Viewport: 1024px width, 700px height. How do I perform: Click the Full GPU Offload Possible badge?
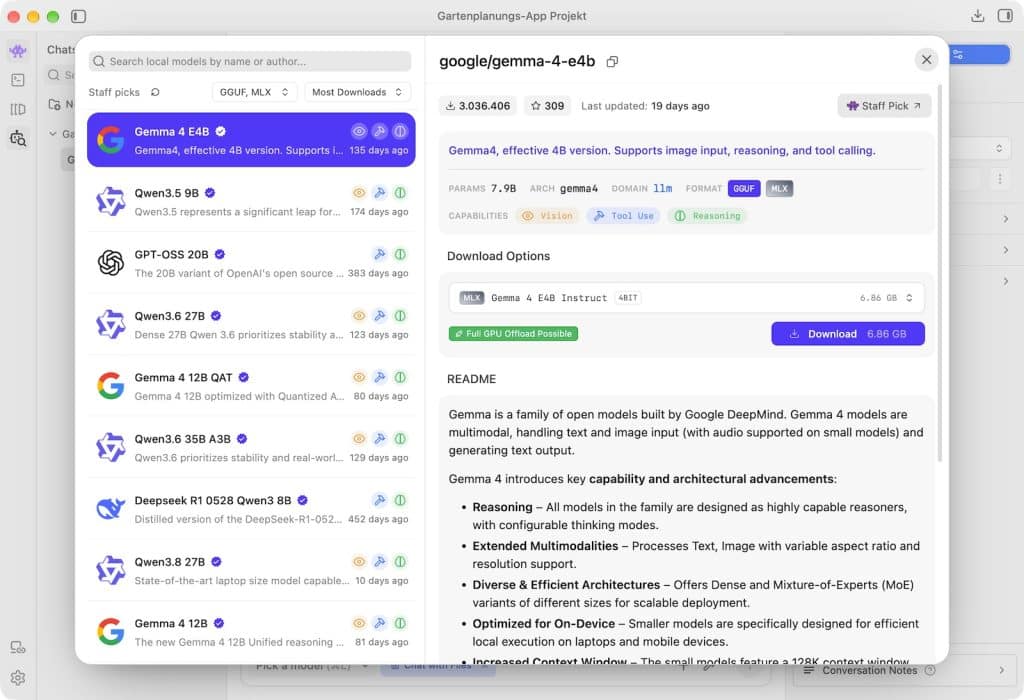[x=513, y=334]
